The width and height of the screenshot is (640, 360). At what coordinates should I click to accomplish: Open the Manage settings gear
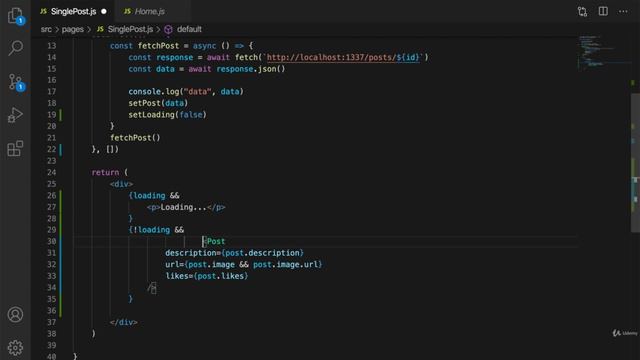16,347
